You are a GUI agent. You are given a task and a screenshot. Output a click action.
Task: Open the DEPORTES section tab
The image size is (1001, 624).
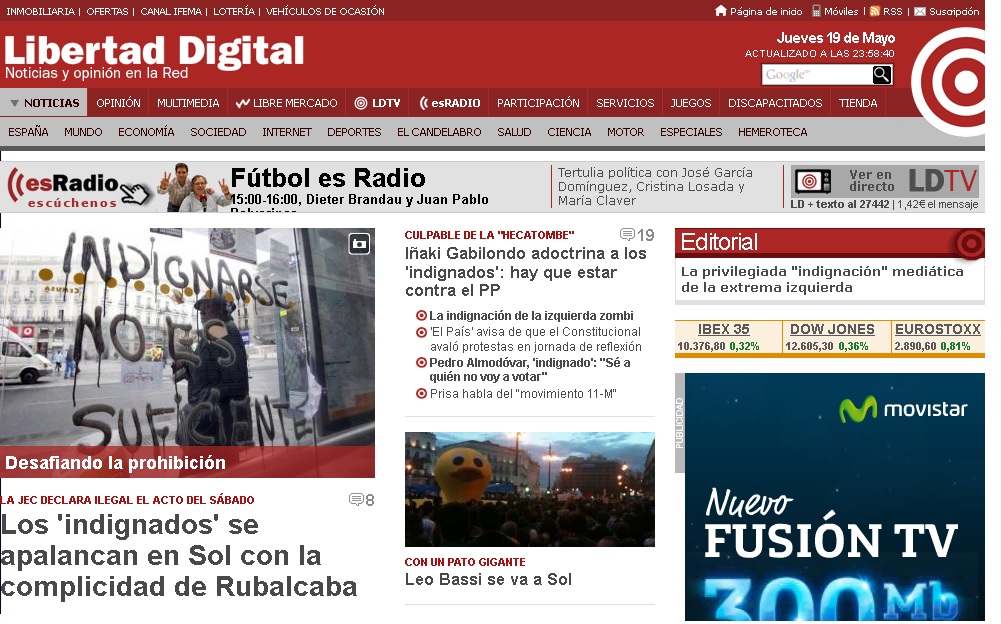pyautogui.click(x=354, y=132)
